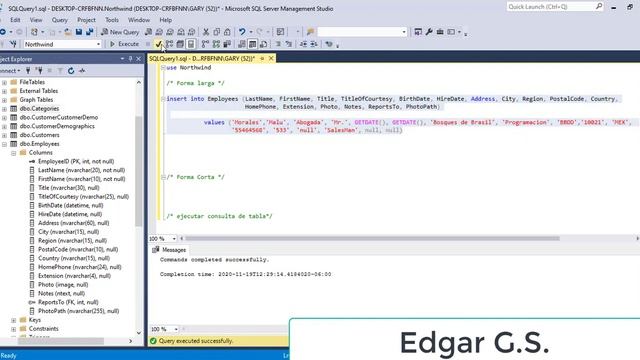Toggle Include Actual Execution Plan icon
The height and width of the screenshot is (360, 640).
pos(205,44)
